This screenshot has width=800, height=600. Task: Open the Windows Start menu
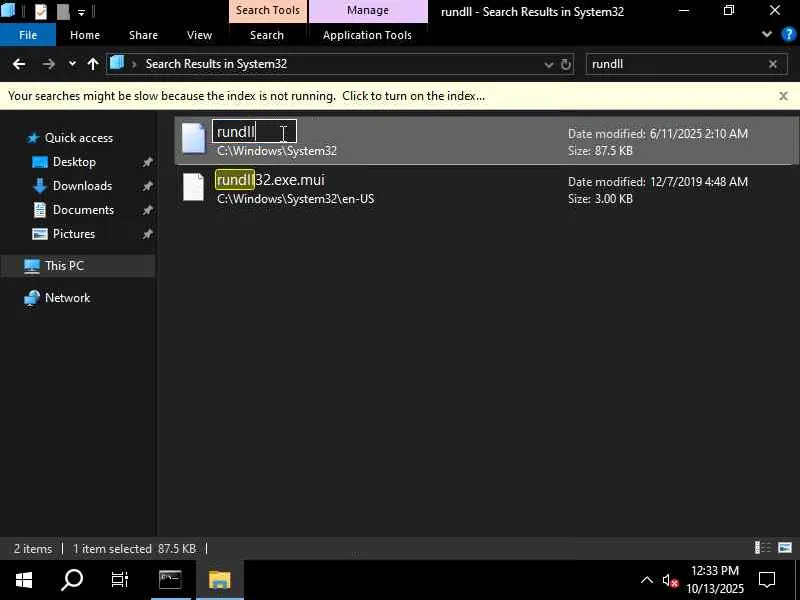click(x=23, y=580)
